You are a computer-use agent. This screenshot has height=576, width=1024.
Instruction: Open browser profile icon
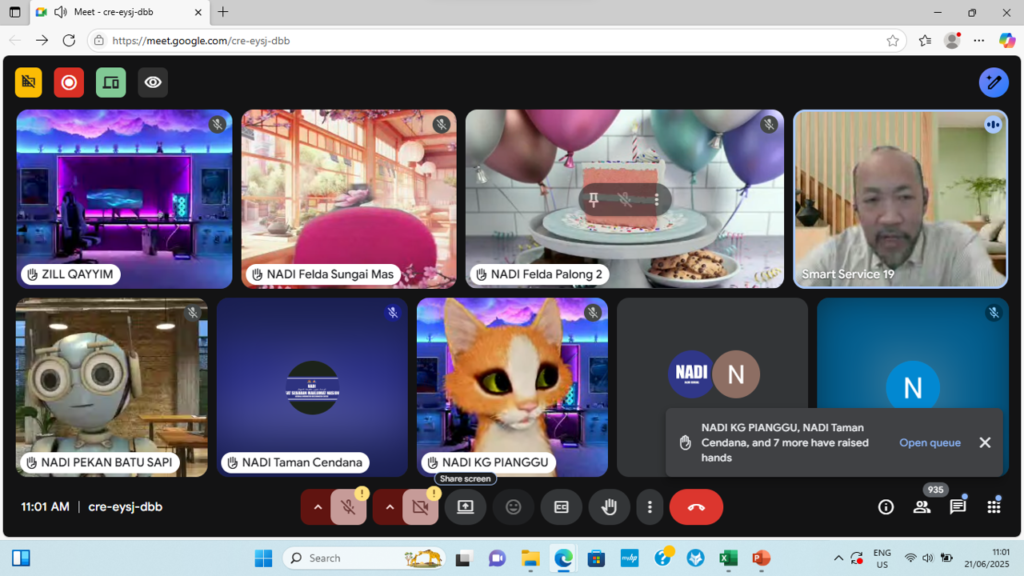tap(952, 40)
